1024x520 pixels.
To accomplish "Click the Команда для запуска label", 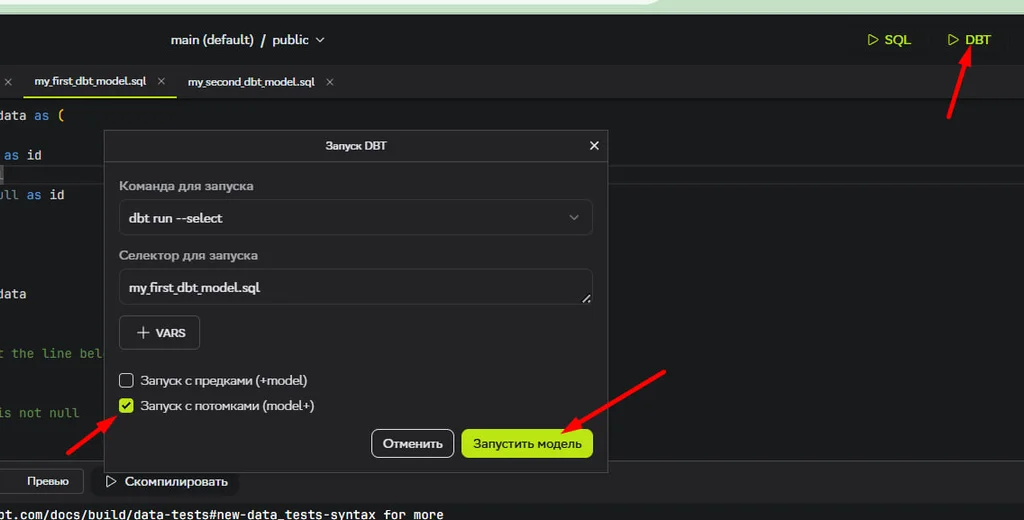I will click(186, 186).
